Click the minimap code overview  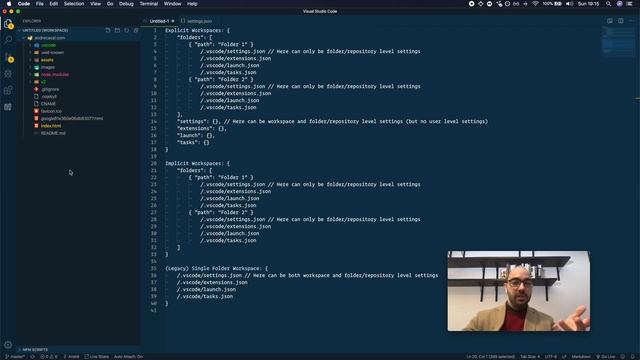pyautogui.click(x=618, y=41)
